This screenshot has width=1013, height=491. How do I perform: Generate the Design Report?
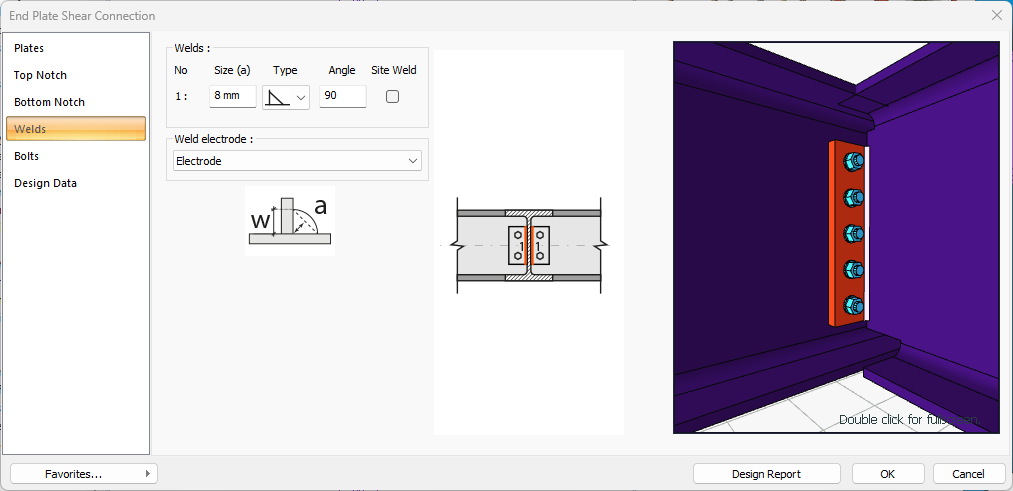(766, 474)
